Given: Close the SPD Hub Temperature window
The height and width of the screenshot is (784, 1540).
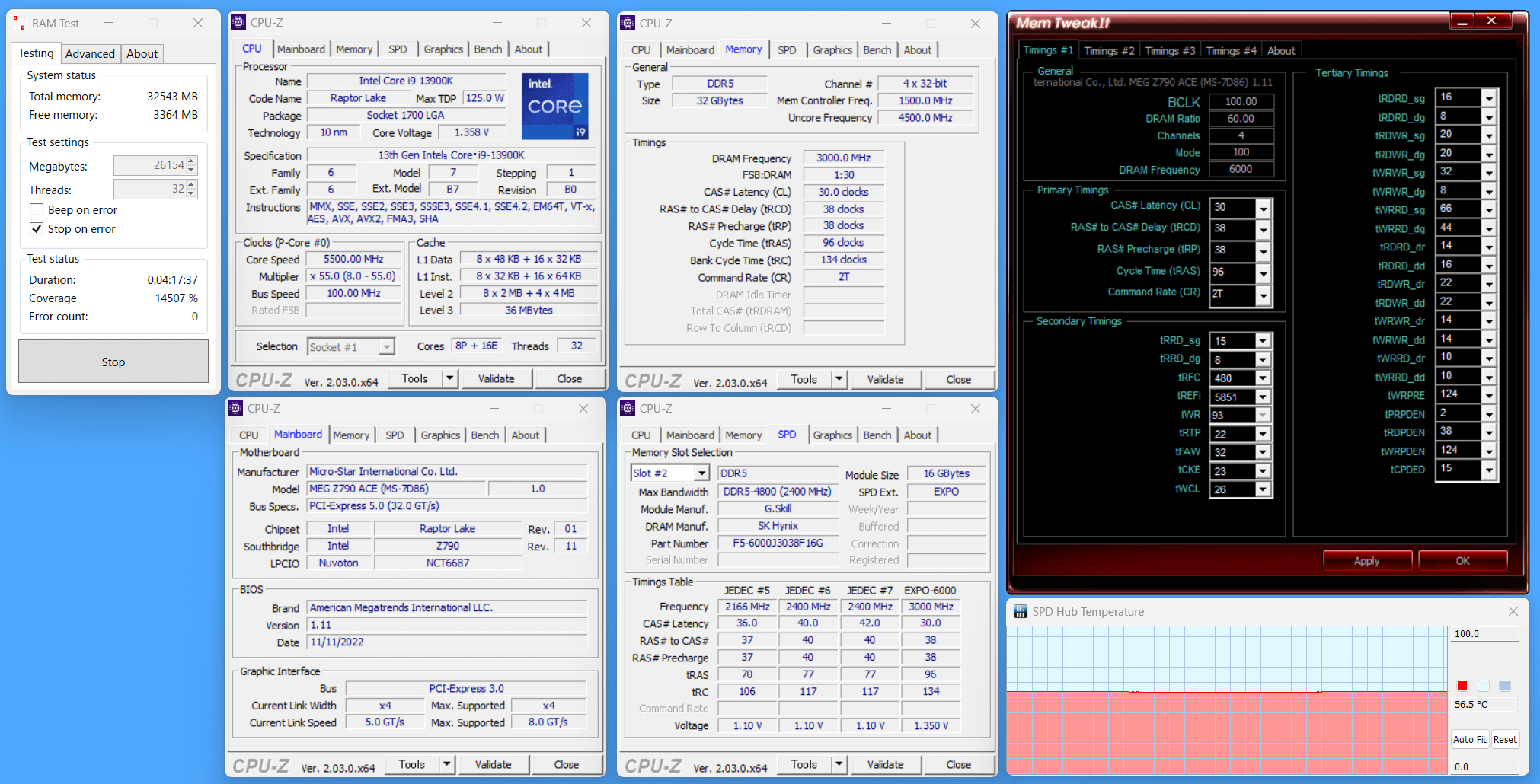Looking at the screenshot, I should tap(1513, 612).
